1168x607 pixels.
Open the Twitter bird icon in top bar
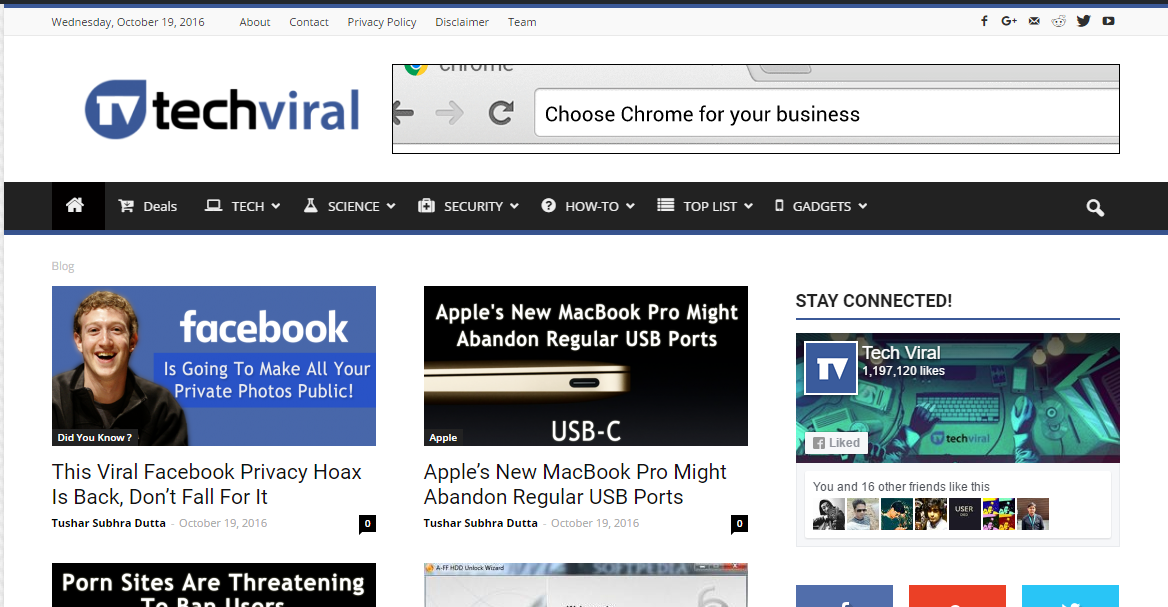[x=1083, y=21]
